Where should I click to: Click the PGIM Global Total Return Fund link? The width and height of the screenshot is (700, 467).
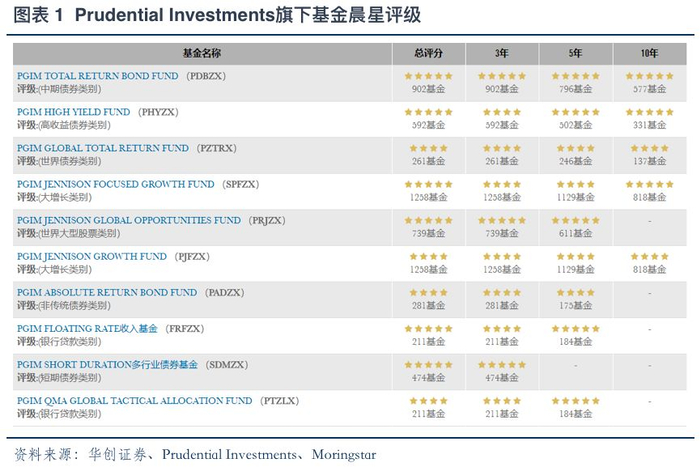point(102,148)
